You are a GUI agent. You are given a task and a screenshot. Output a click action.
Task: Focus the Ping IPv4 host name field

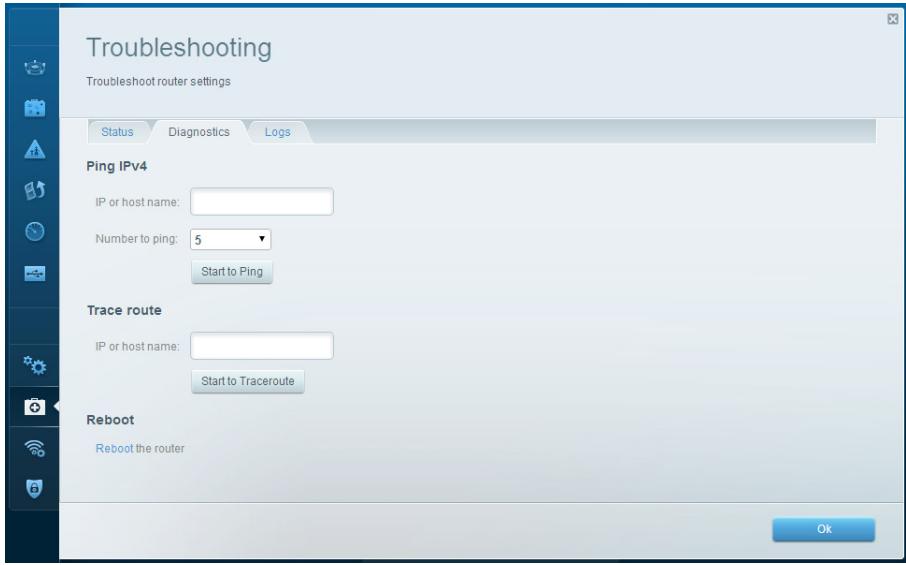[x=262, y=202]
